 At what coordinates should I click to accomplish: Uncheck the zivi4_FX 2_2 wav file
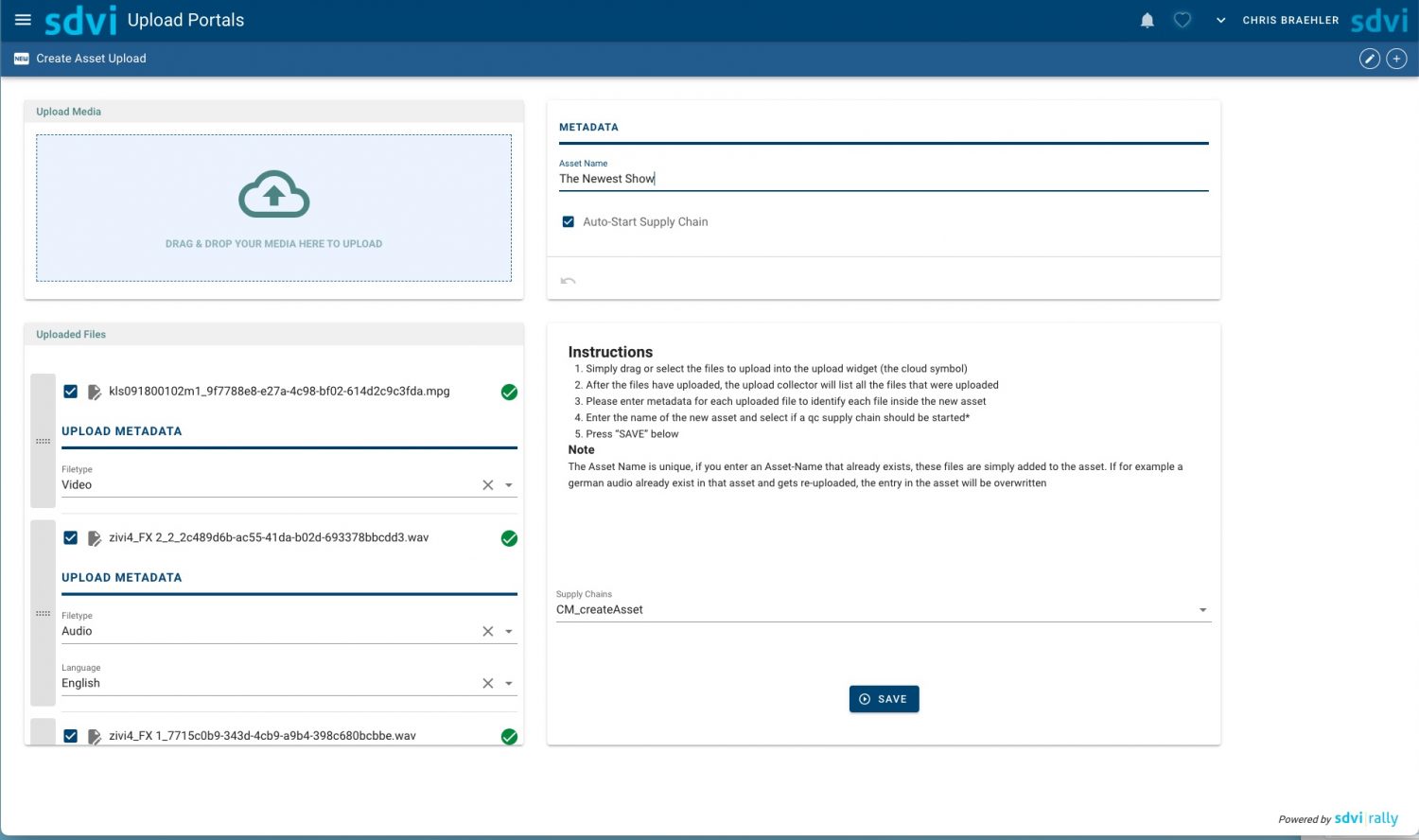tap(71, 537)
